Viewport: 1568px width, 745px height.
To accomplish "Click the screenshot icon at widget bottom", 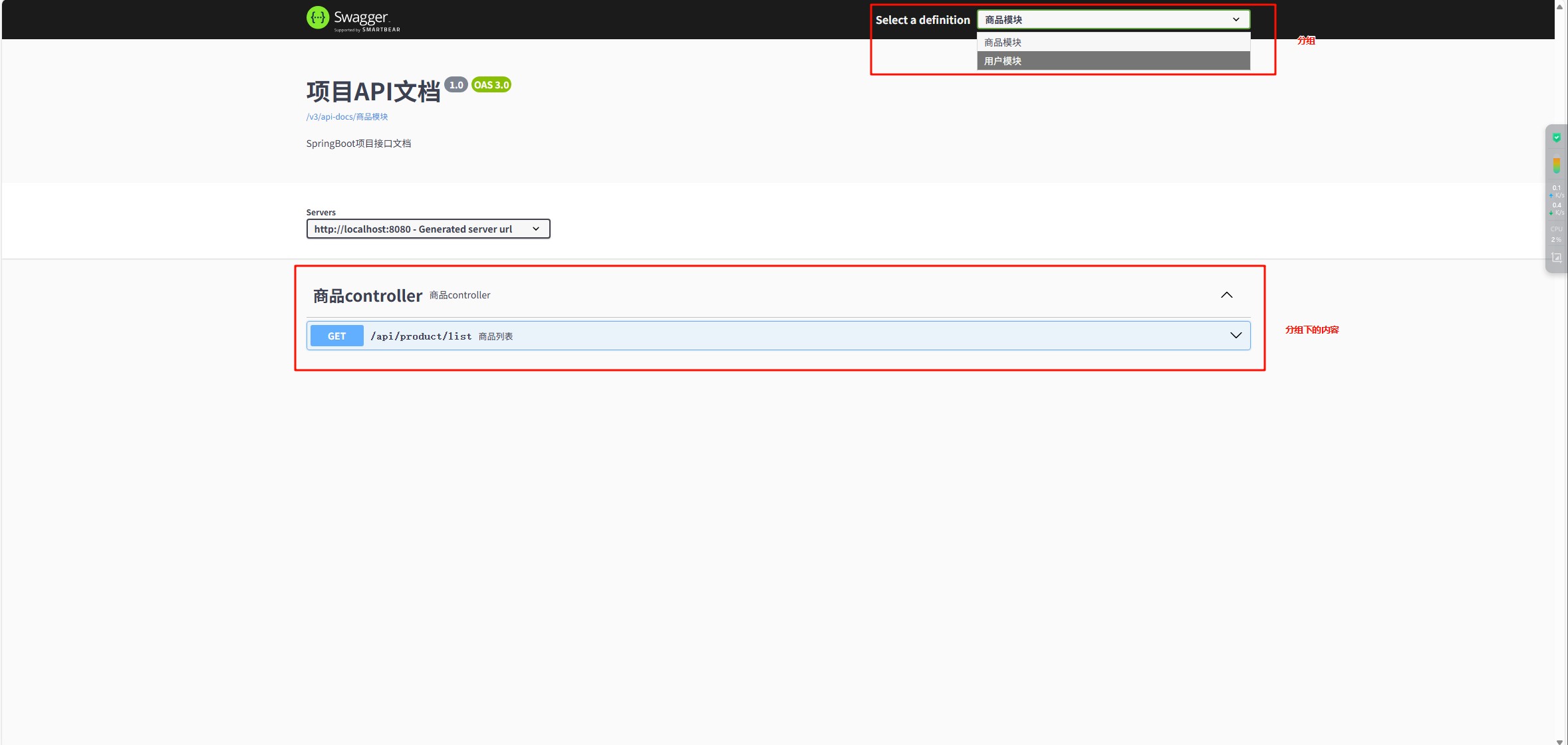I will click(x=1556, y=257).
